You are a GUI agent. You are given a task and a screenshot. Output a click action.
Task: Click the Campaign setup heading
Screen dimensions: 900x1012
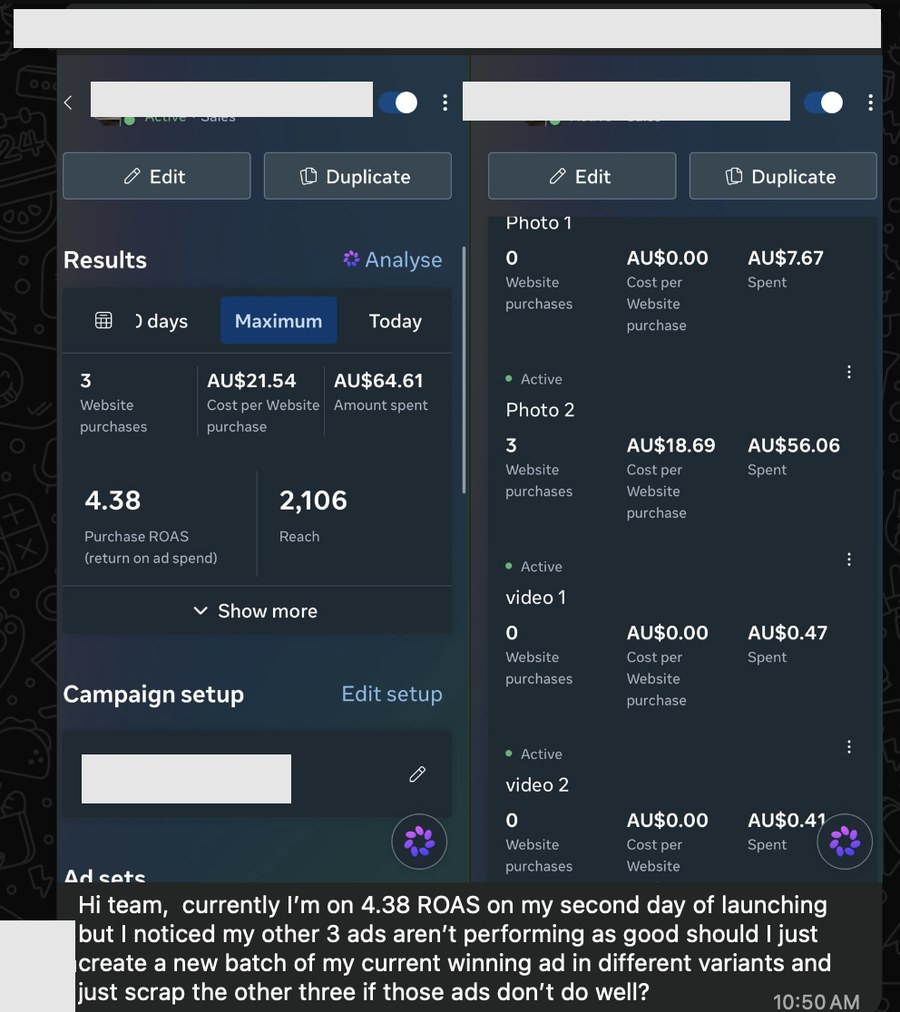click(x=154, y=694)
